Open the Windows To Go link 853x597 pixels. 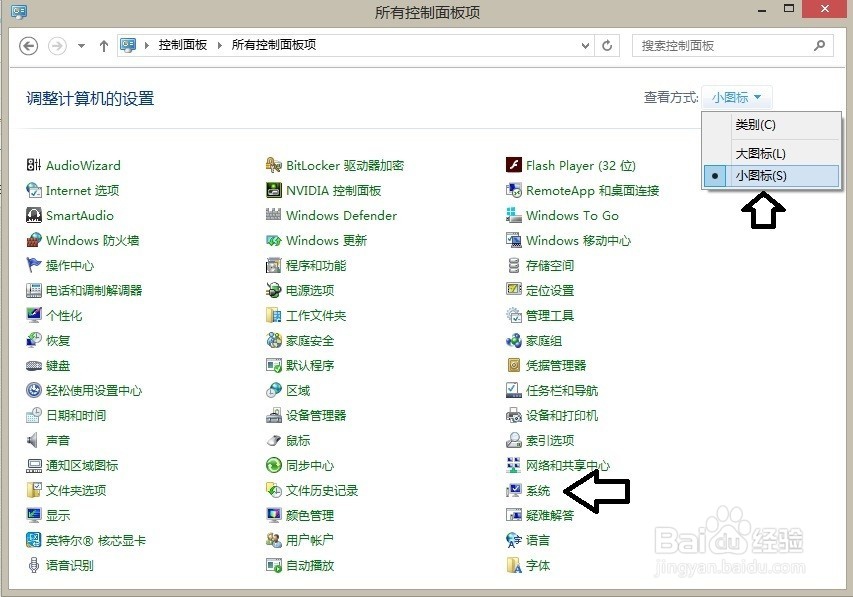(x=572, y=215)
